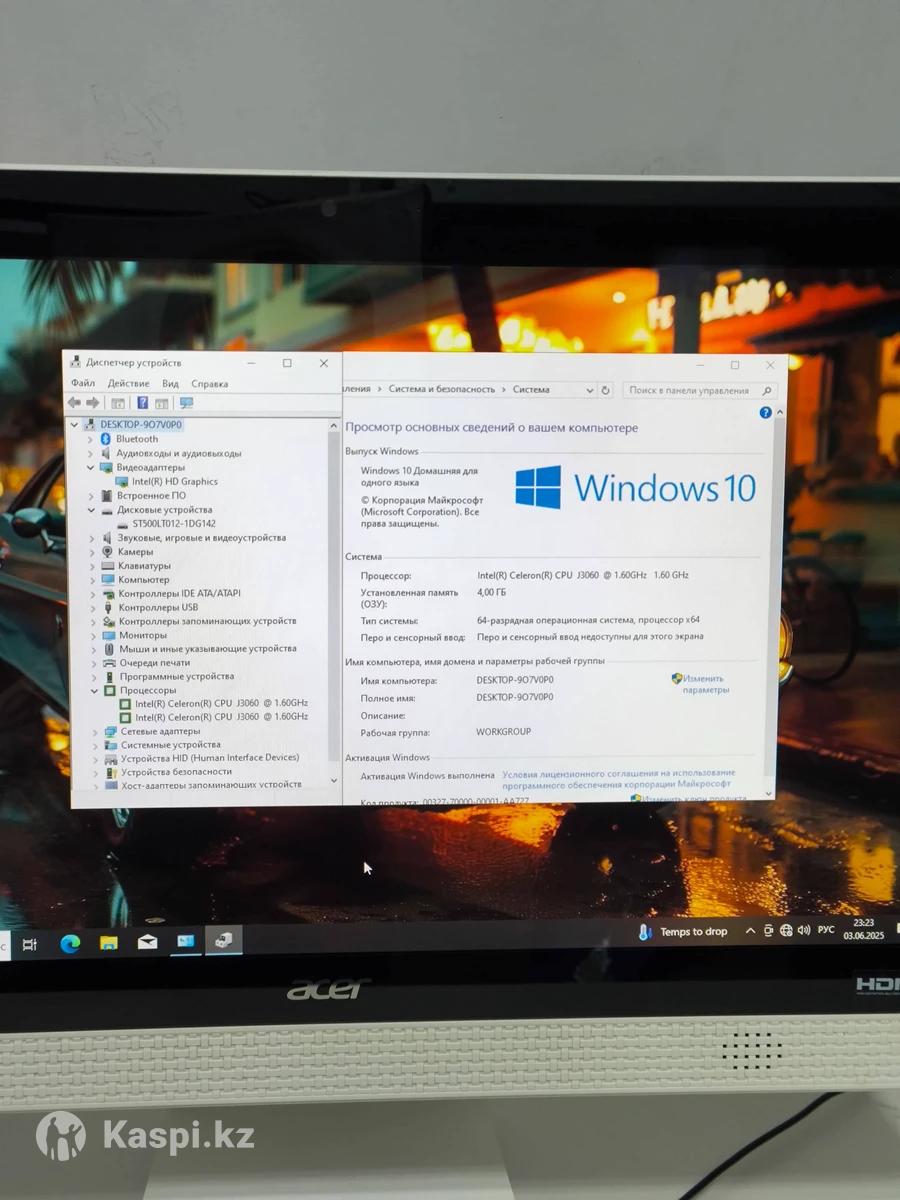This screenshot has width=900, height=1200.
Task: Open address bar history dropdown arrow
Action: pos(591,390)
